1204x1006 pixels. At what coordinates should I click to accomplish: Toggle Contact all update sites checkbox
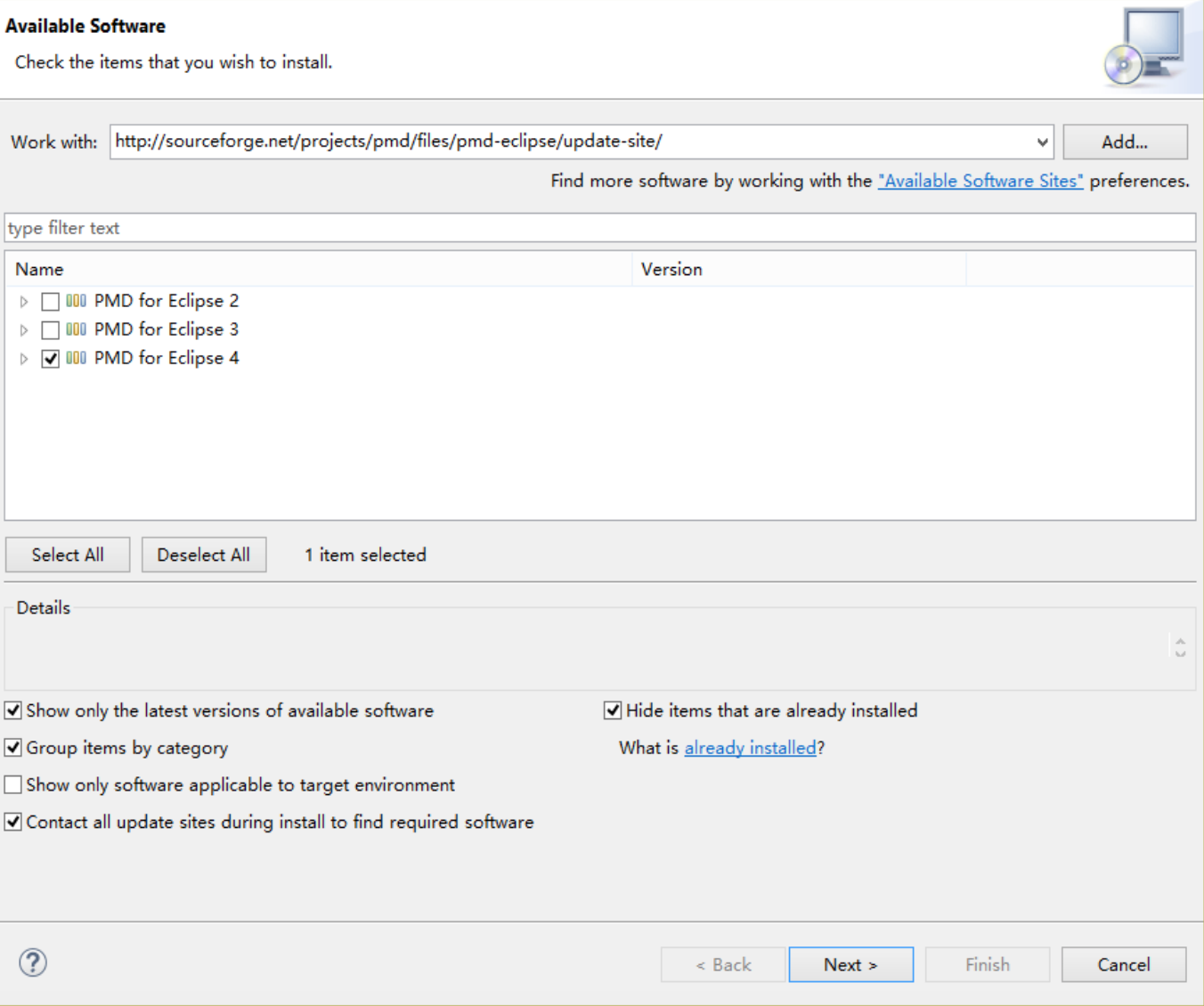coord(13,822)
